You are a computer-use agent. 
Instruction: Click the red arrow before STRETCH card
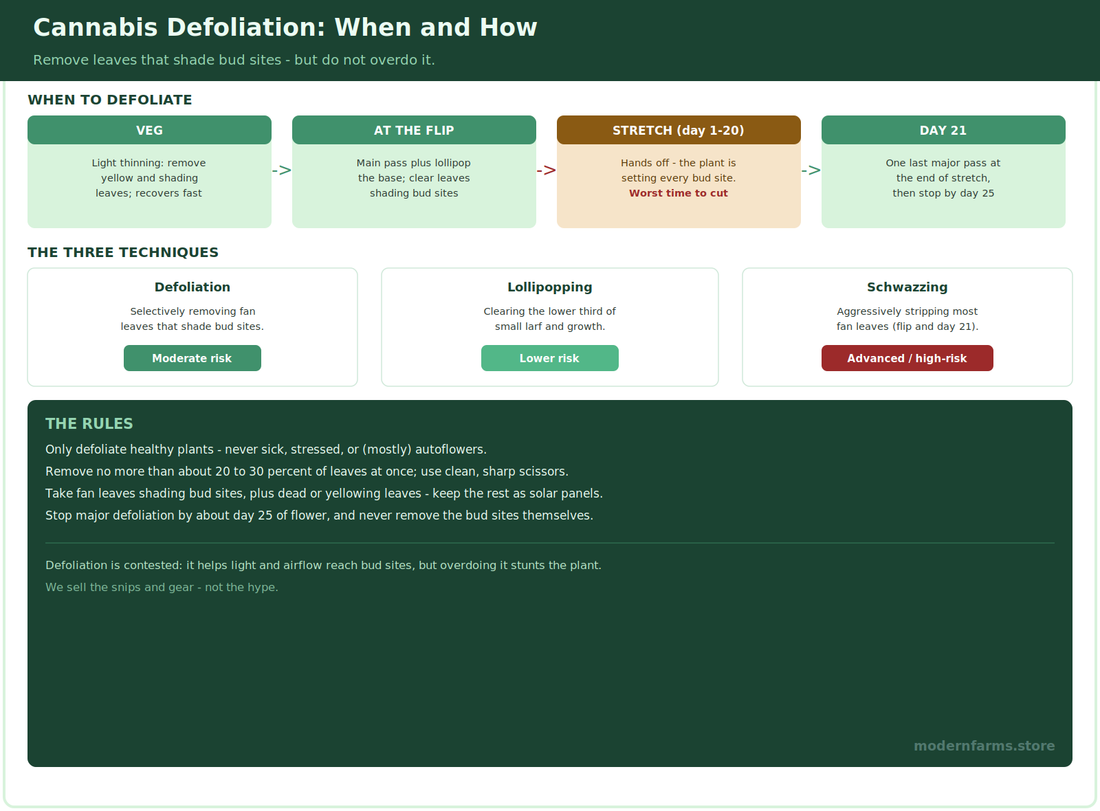click(546, 170)
